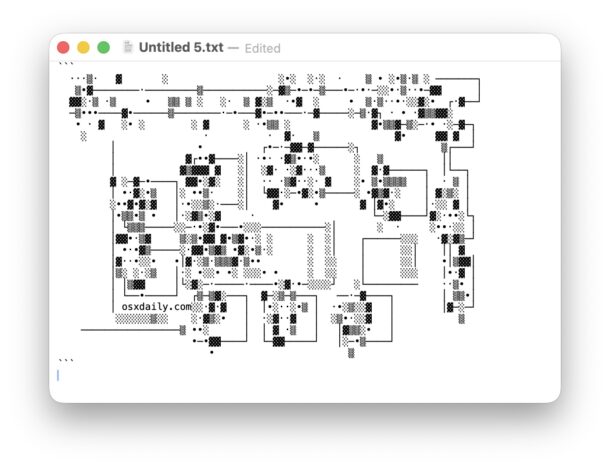Click the document proxy icon in title bar

pos(128,47)
